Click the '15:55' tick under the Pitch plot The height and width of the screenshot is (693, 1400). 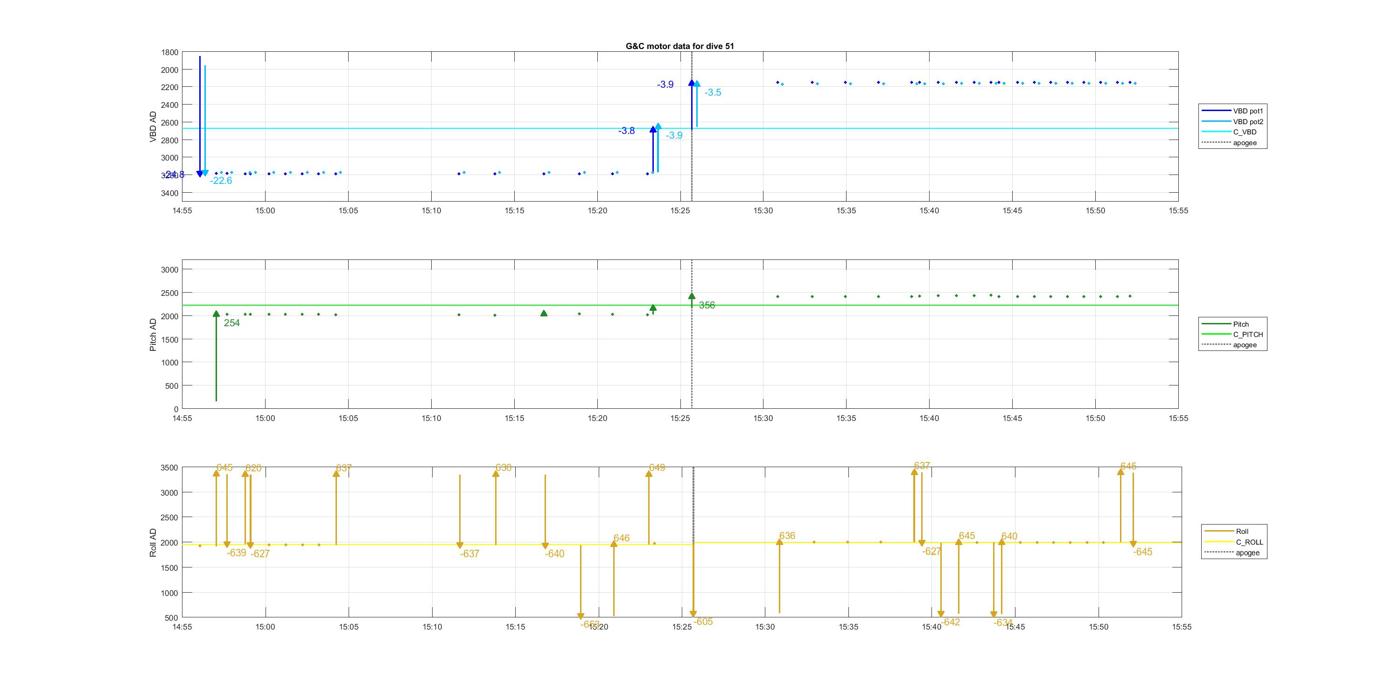point(1179,420)
